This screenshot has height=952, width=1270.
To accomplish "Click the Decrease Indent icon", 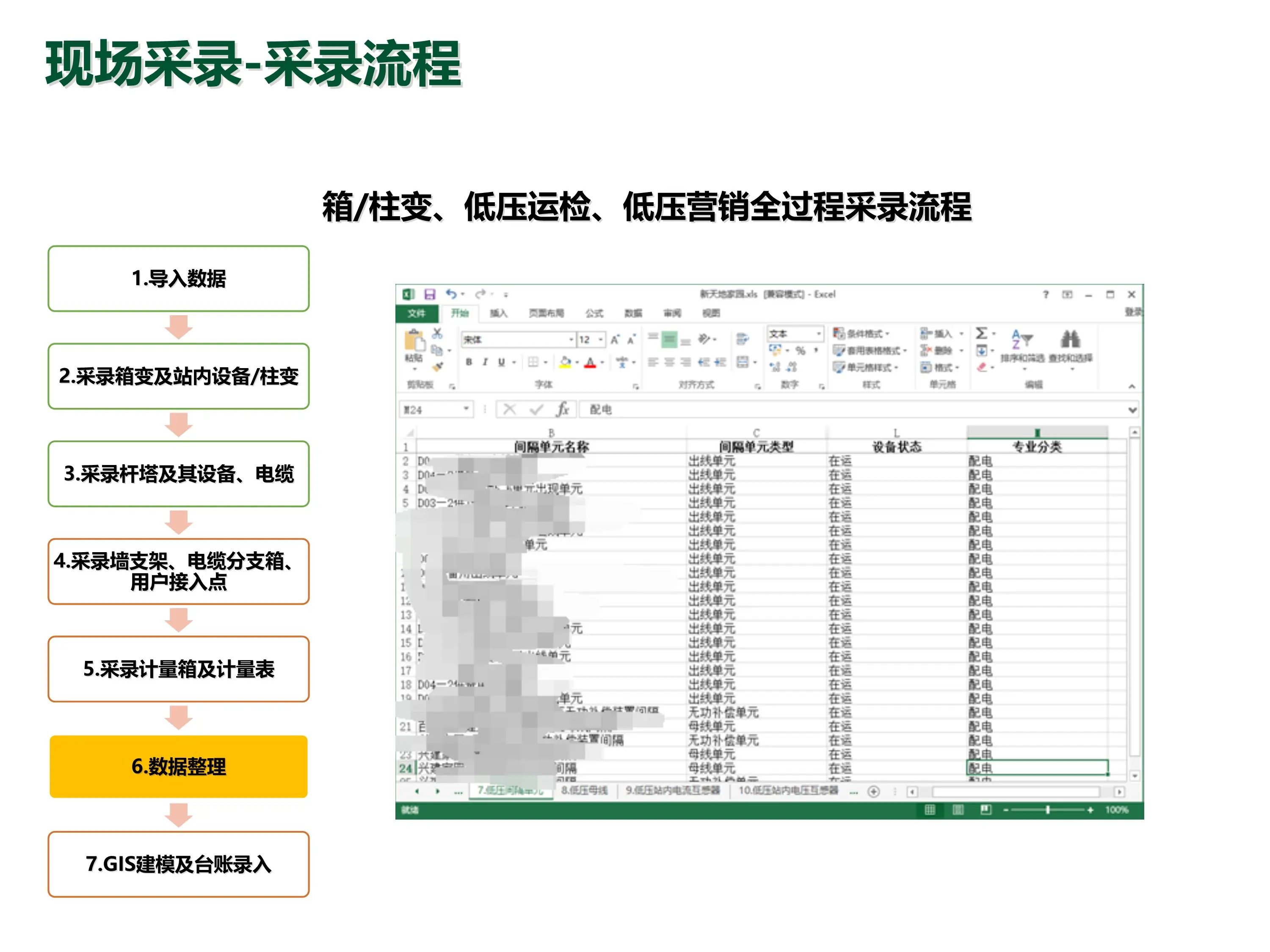I will (703, 362).
